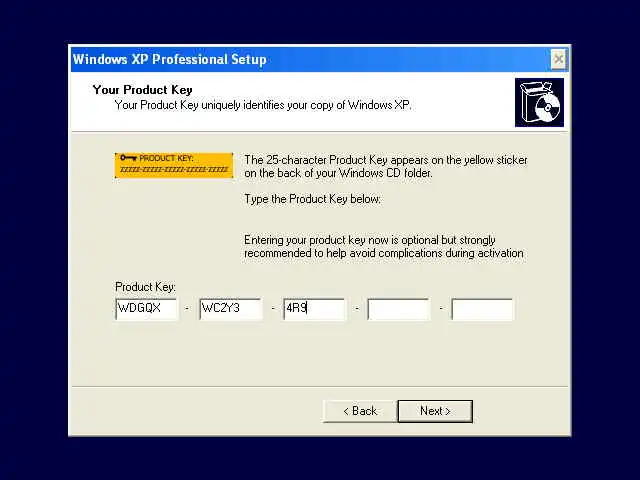
Task: Click the empty fifth product key field
Action: tap(482, 309)
